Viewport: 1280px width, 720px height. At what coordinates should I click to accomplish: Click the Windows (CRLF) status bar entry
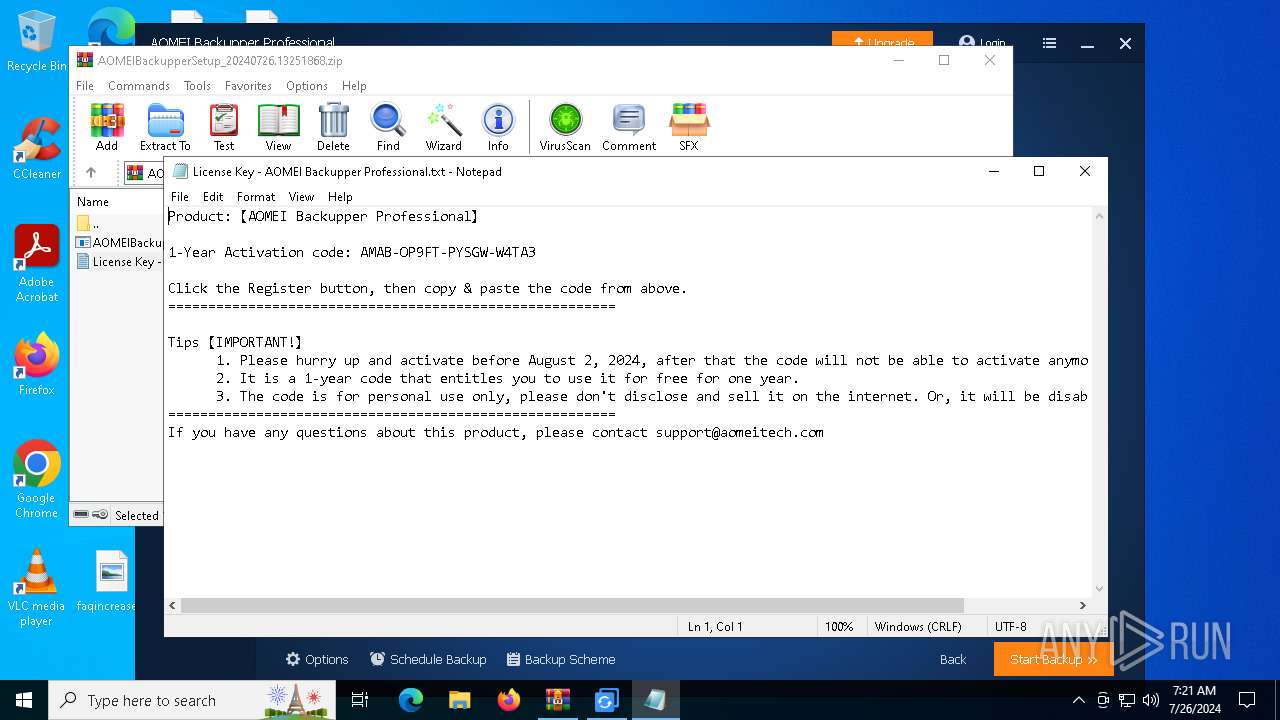click(x=918, y=626)
